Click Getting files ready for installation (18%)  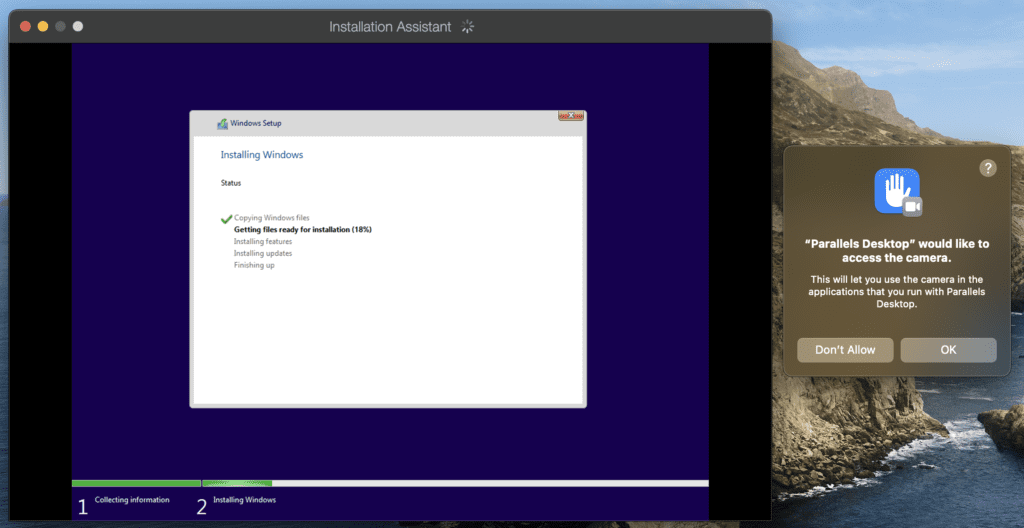[303, 229]
